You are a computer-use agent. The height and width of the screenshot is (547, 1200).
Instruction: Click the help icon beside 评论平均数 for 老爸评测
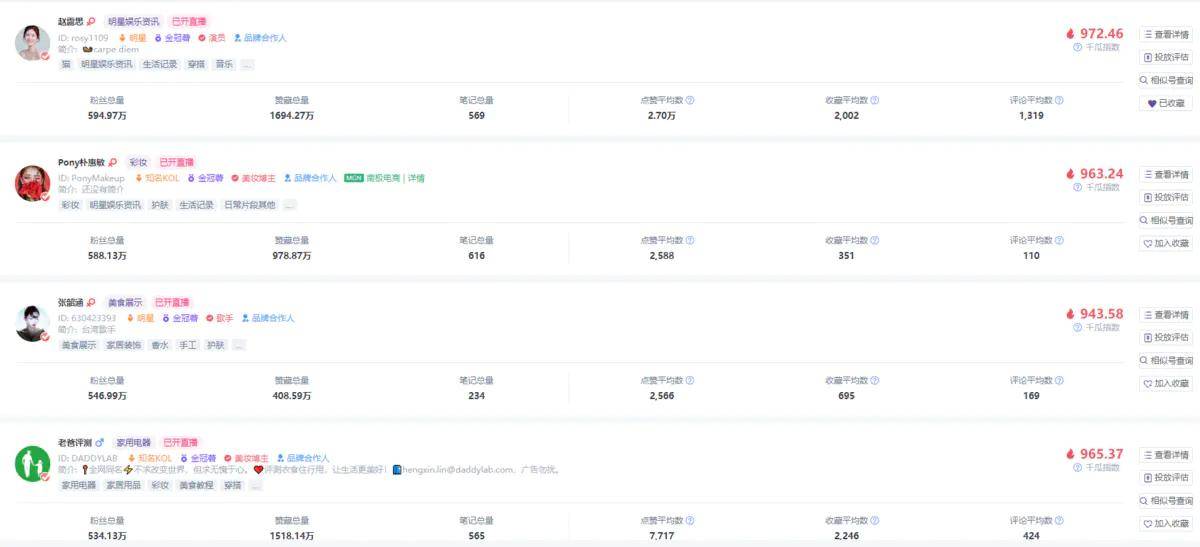(x=1059, y=520)
